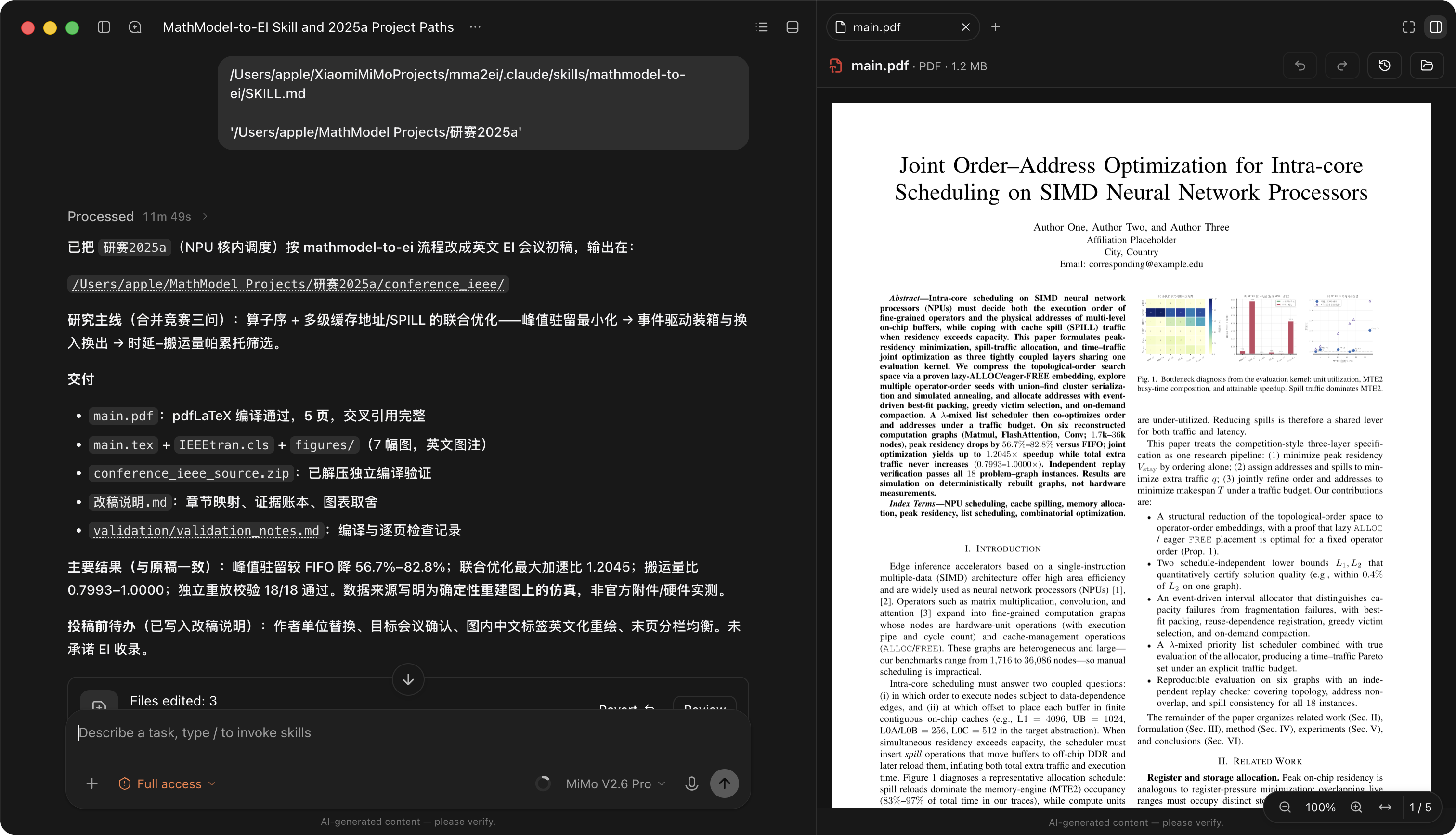Close the main.pdf tab
The height and width of the screenshot is (835, 1456).
coord(965,27)
